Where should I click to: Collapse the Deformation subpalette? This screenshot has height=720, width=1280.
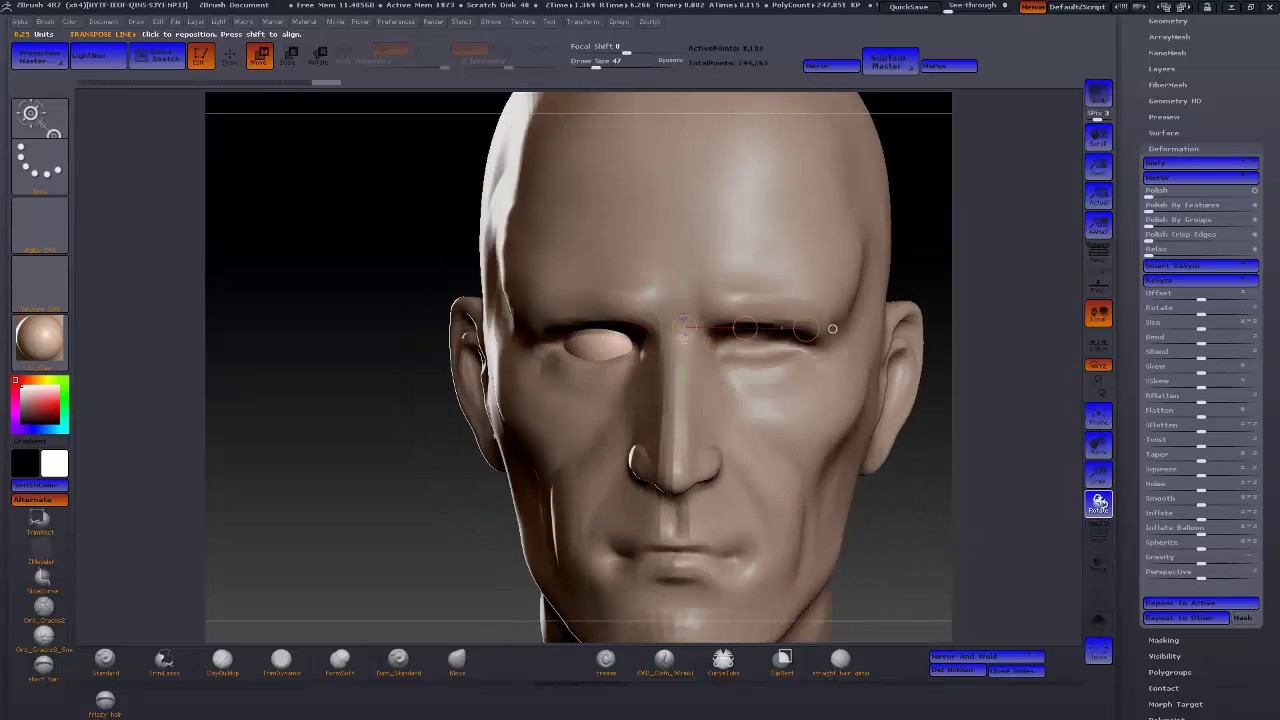(x=1173, y=149)
